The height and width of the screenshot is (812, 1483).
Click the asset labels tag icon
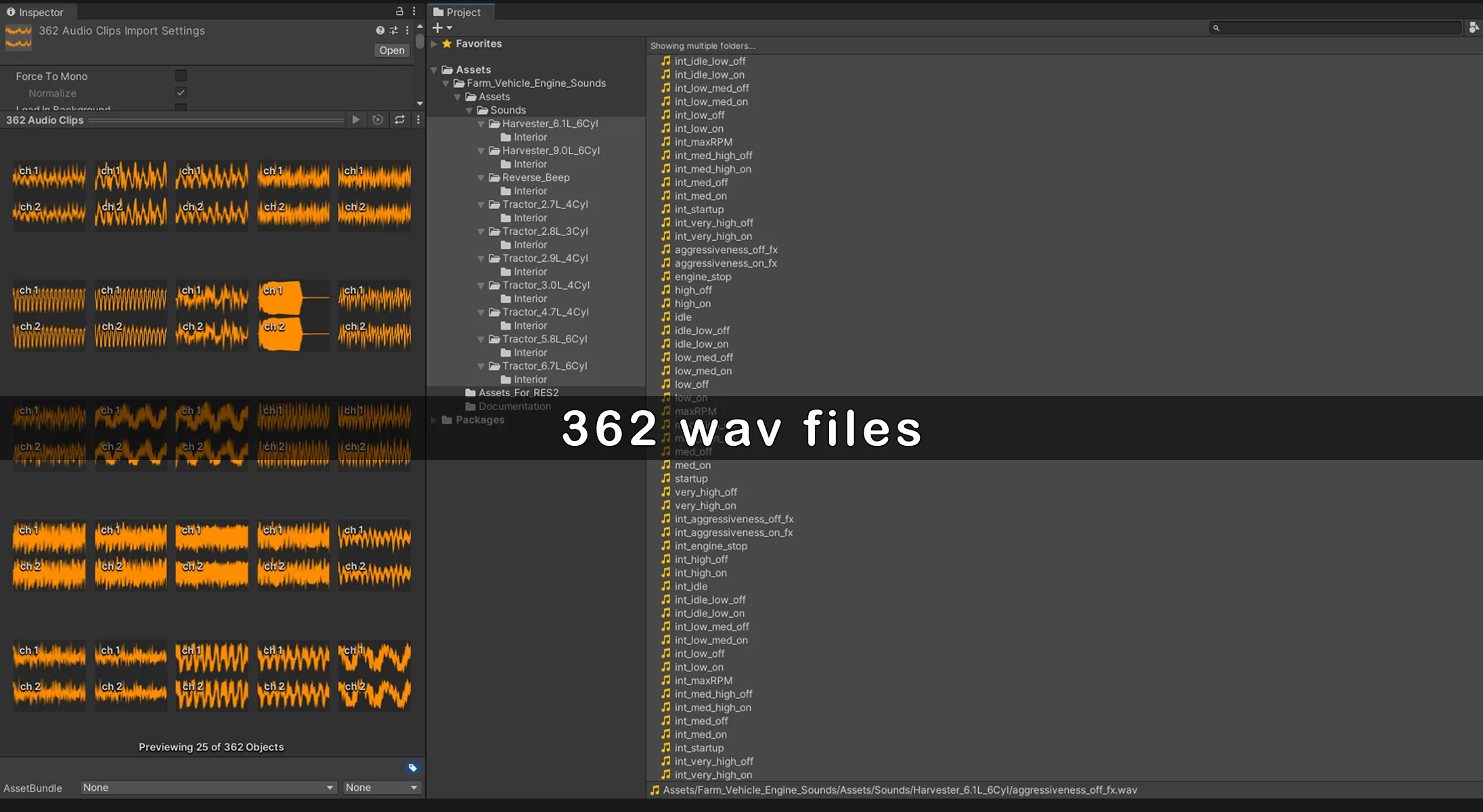[x=412, y=768]
